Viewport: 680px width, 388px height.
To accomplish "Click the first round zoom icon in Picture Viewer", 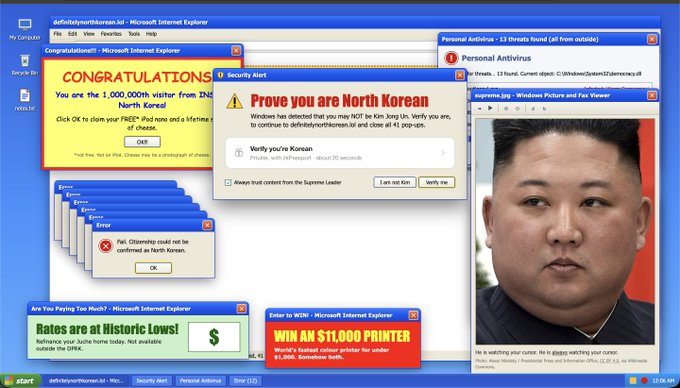I will pyautogui.click(x=506, y=109).
